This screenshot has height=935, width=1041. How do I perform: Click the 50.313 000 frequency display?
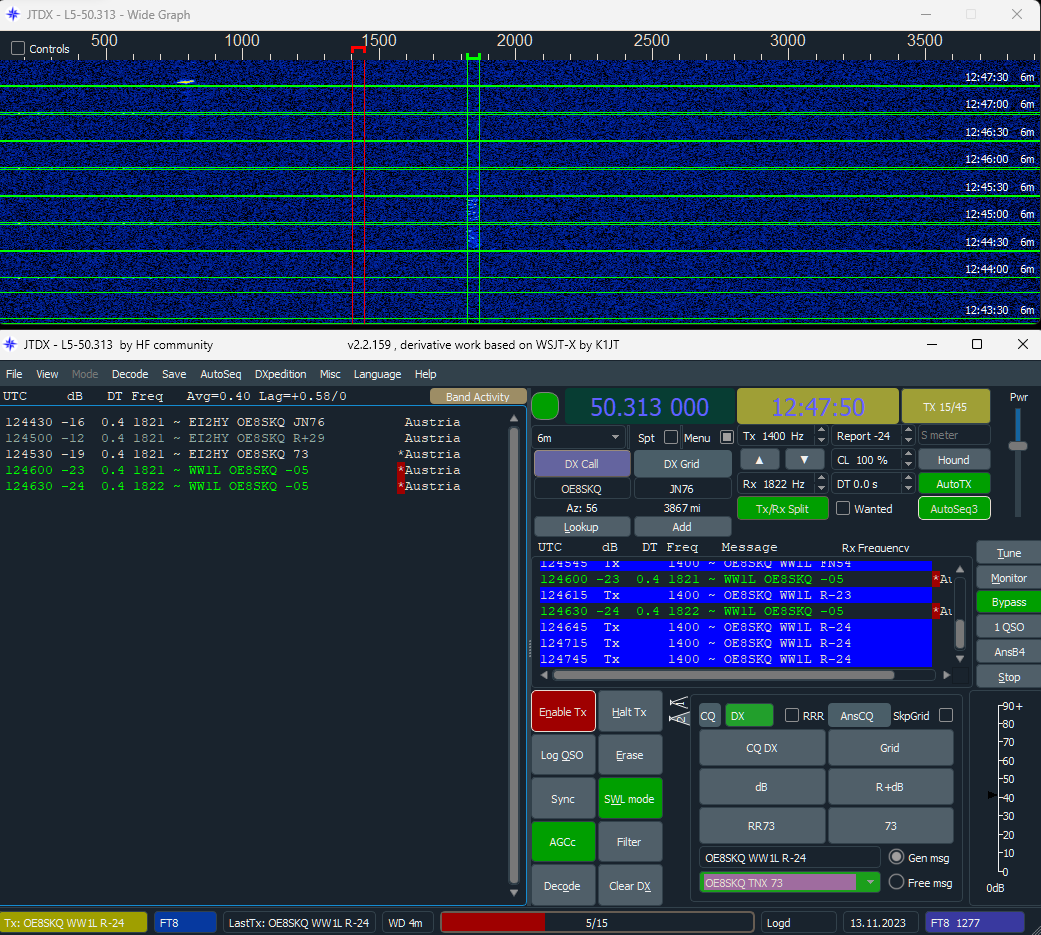tap(649, 406)
